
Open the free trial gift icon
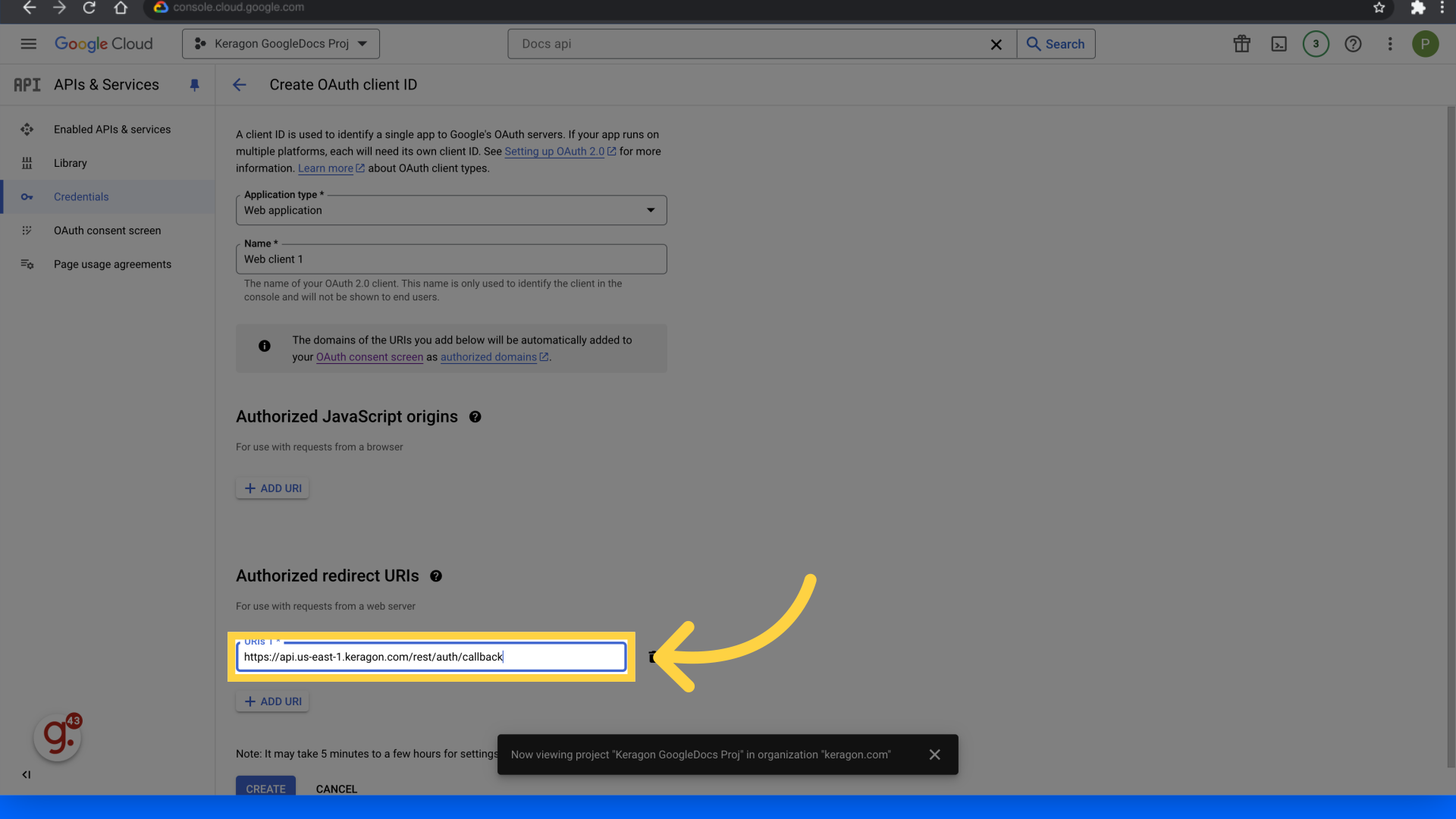(1241, 44)
